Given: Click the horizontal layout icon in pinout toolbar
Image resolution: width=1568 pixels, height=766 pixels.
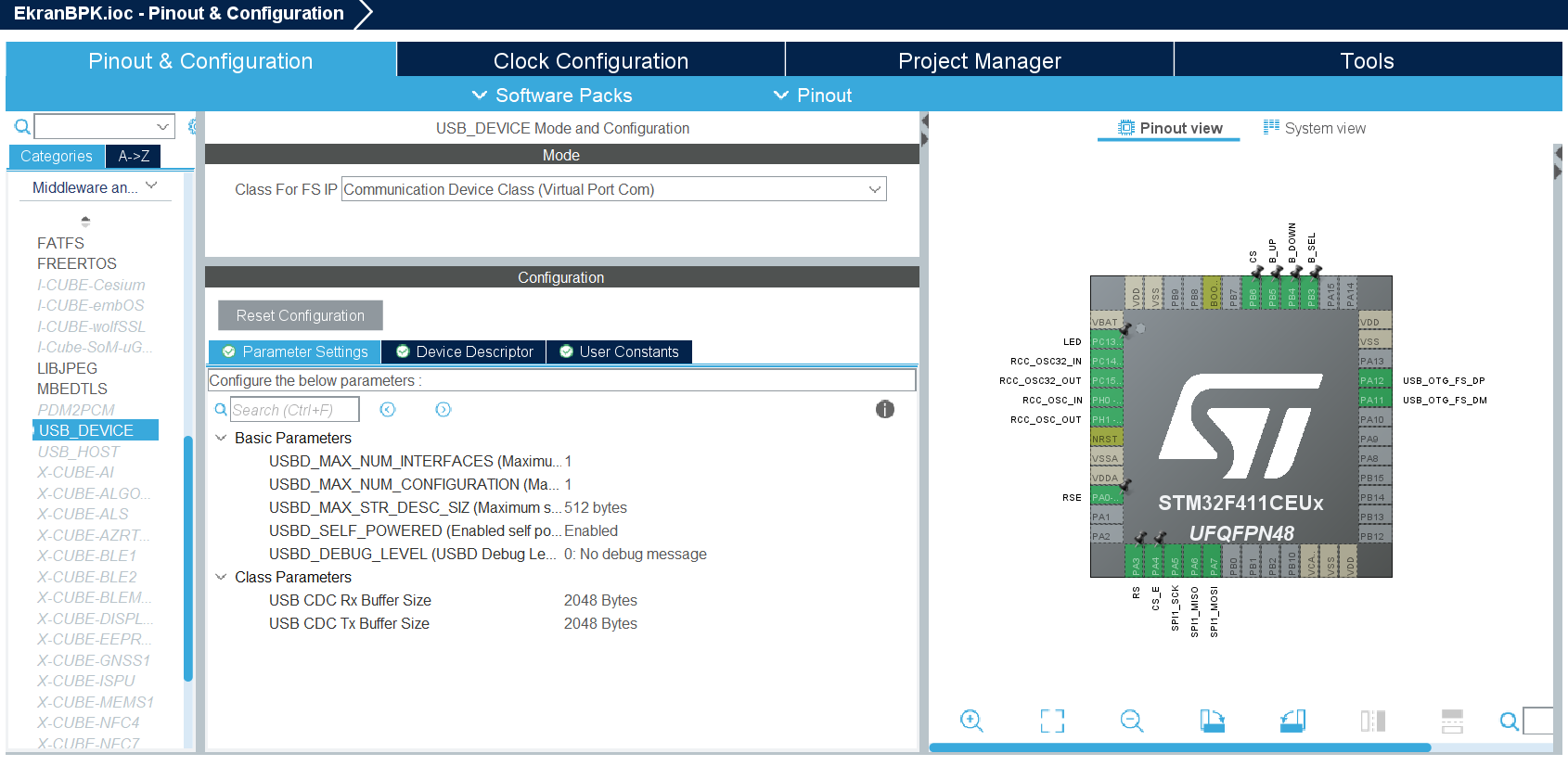Looking at the screenshot, I should (1452, 721).
